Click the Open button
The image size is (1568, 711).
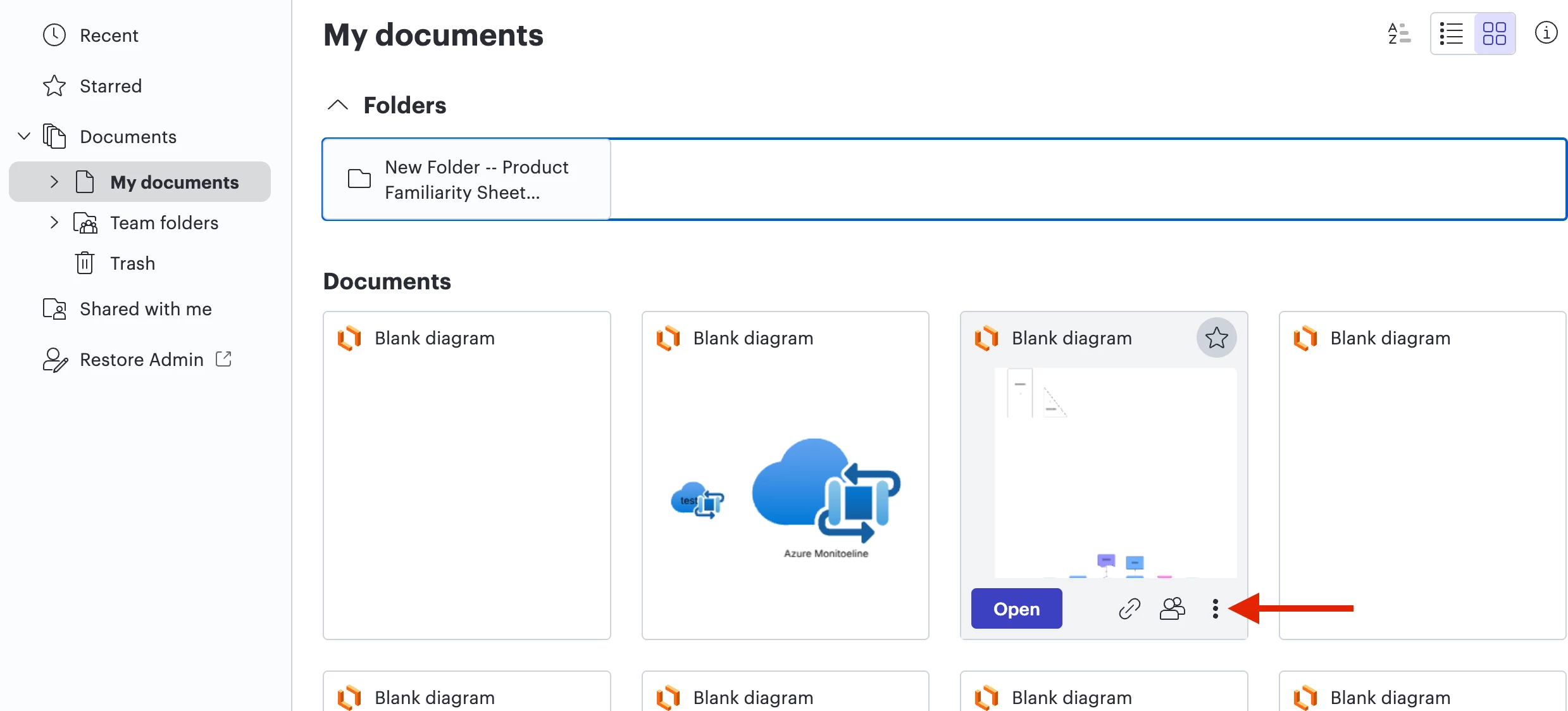(x=1016, y=608)
